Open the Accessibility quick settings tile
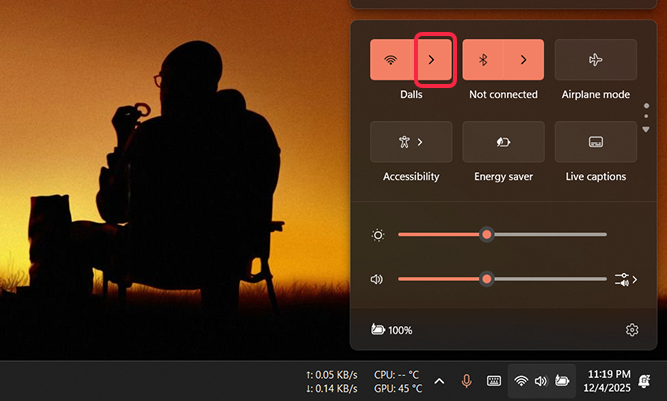The image size is (667, 401). pyautogui.click(x=411, y=142)
